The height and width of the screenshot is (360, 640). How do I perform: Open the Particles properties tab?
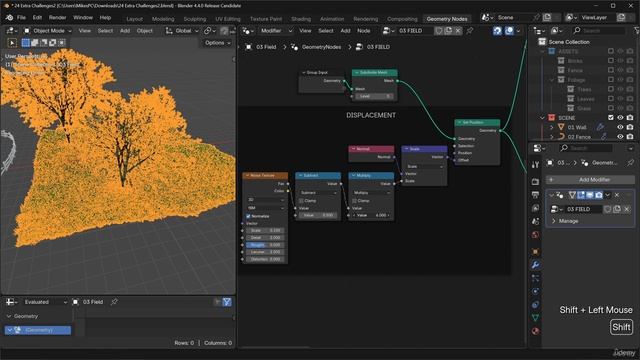[536, 278]
